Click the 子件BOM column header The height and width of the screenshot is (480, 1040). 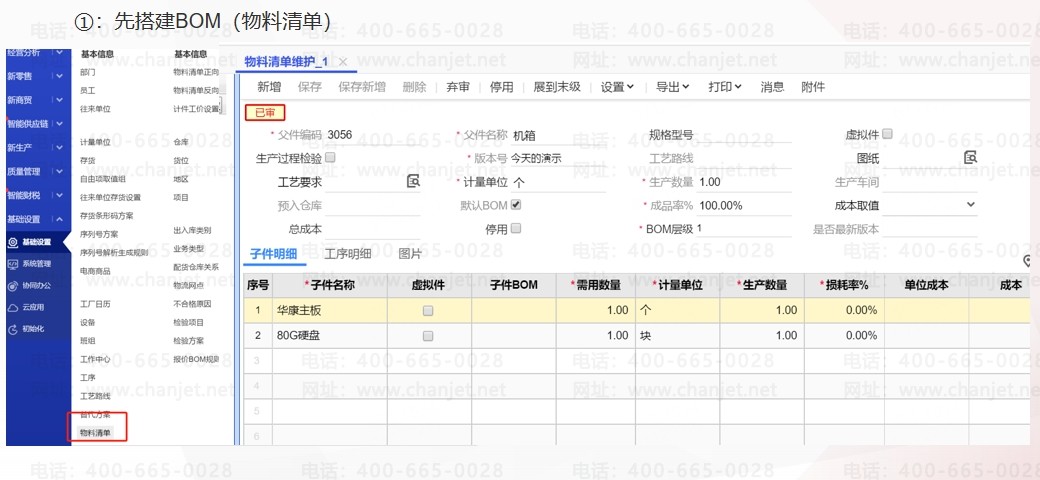point(513,285)
